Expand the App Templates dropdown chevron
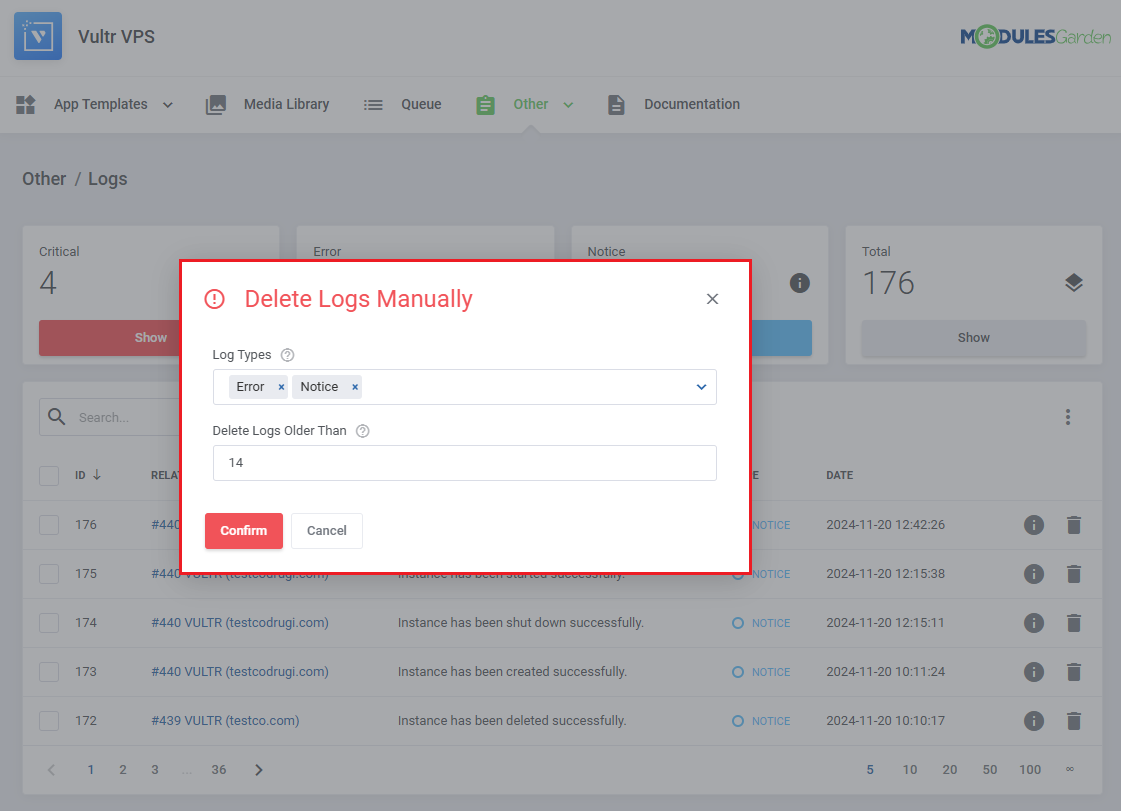Screen dimensions: 1121x811 point(167,105)
